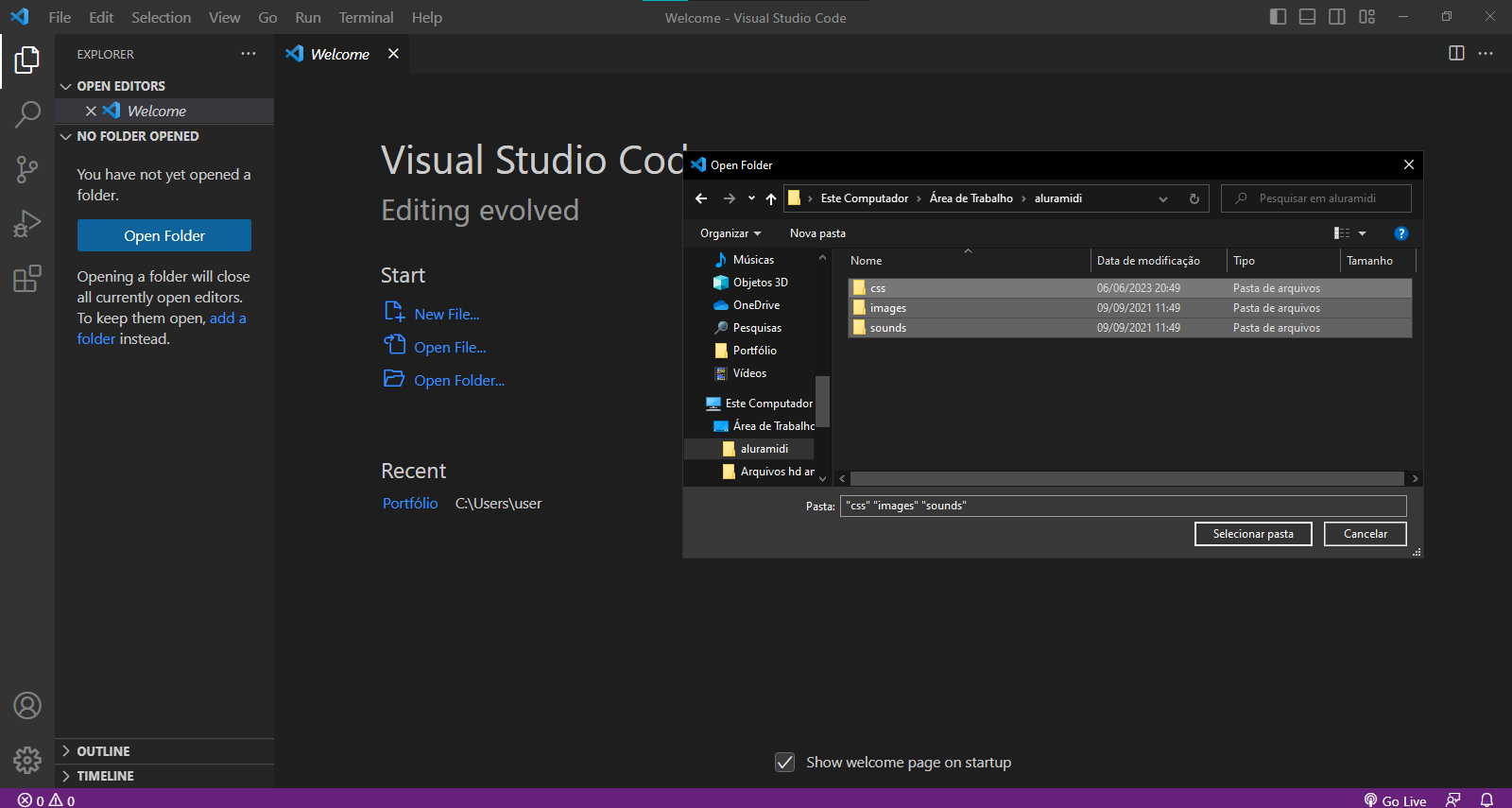Expand address bar previous locations dropdown
The image size is (1512, 808).
click(x=1163, y=198)
